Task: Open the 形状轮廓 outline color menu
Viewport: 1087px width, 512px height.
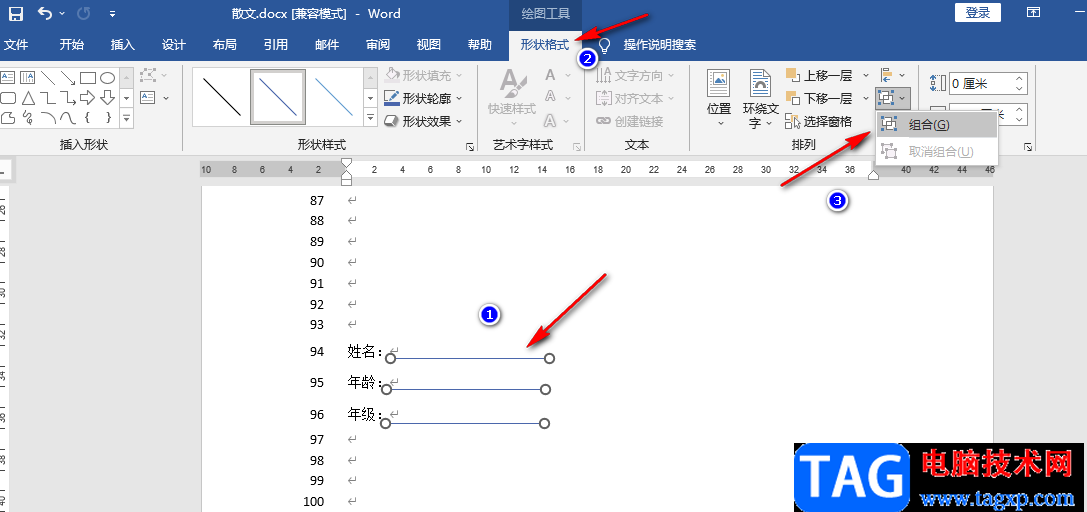Action: [423, 98]
